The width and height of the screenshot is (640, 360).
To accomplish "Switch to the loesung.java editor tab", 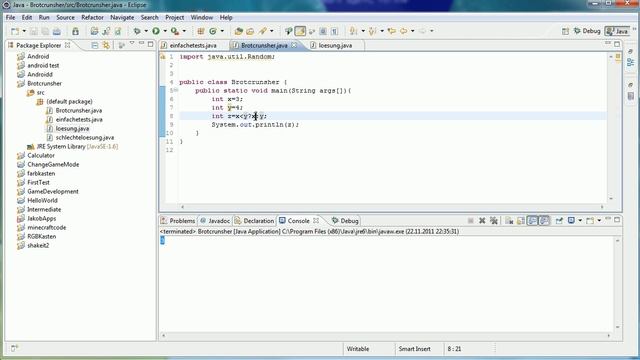I will (335, 45).
